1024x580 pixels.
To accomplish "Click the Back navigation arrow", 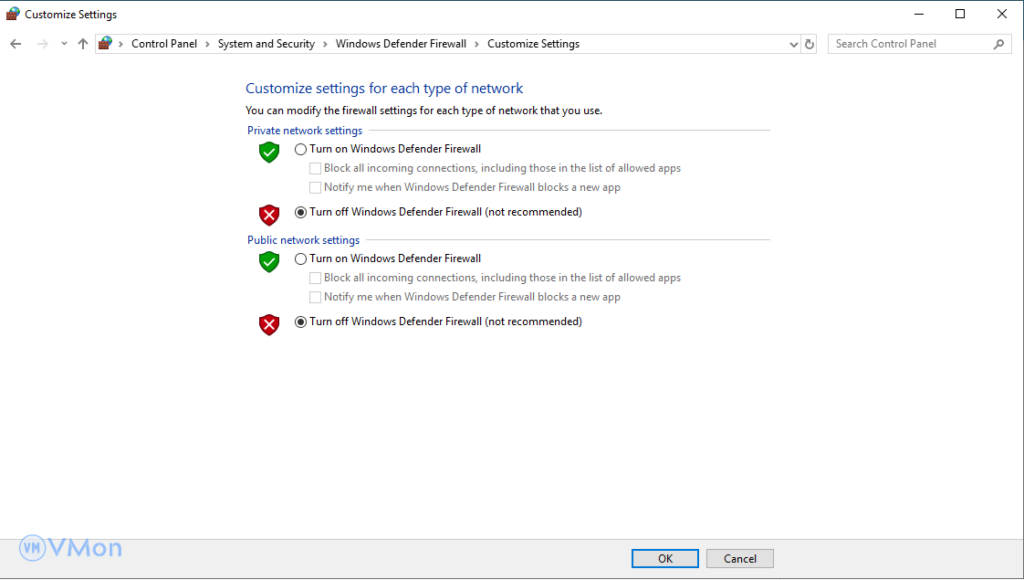I will coord(15,44).
